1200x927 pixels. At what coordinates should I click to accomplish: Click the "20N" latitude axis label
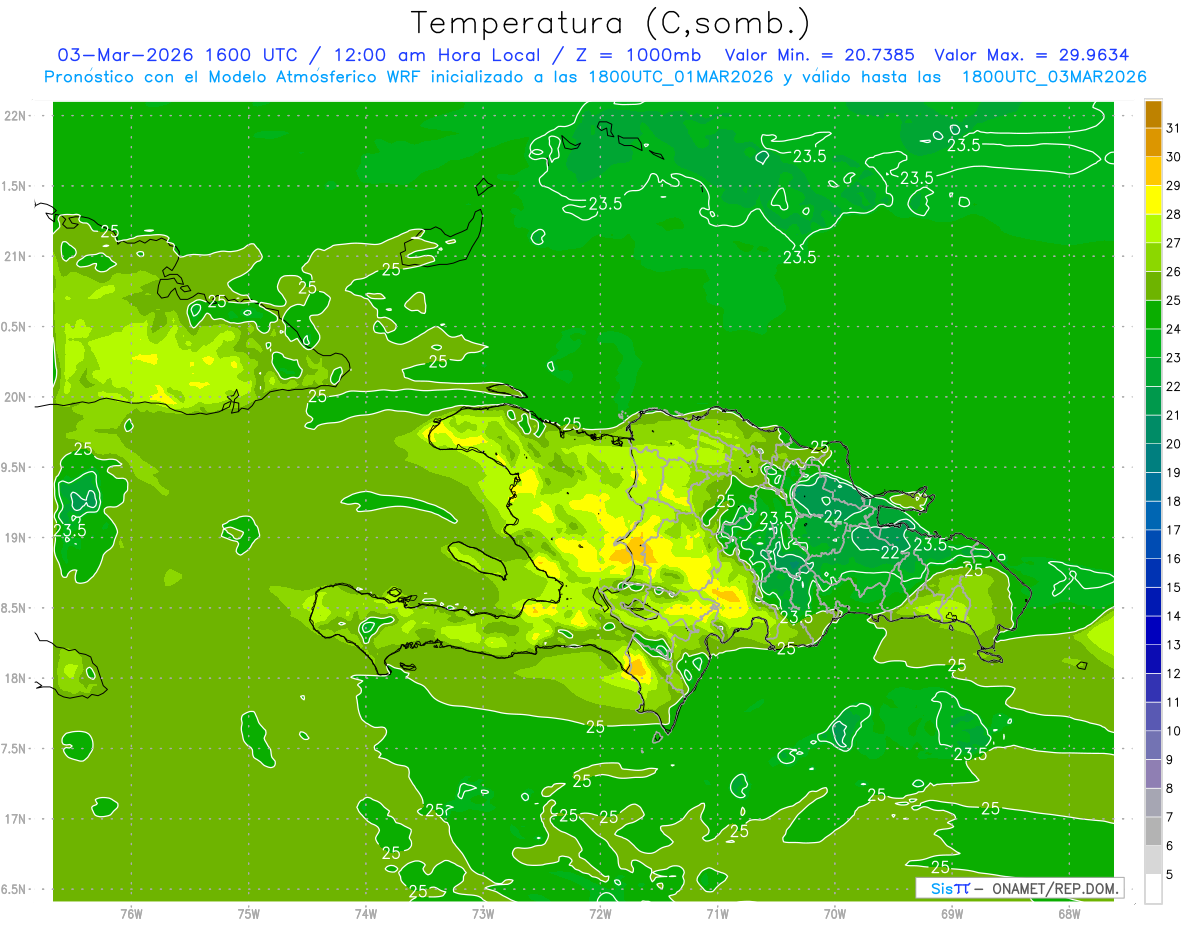(x=16, y=397)
